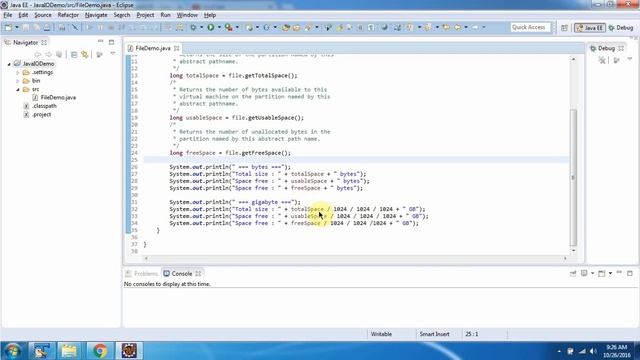Click the Open Task toolbar icon
The height and width of the screenshot is (360, 640).
[x=297, y=27]
